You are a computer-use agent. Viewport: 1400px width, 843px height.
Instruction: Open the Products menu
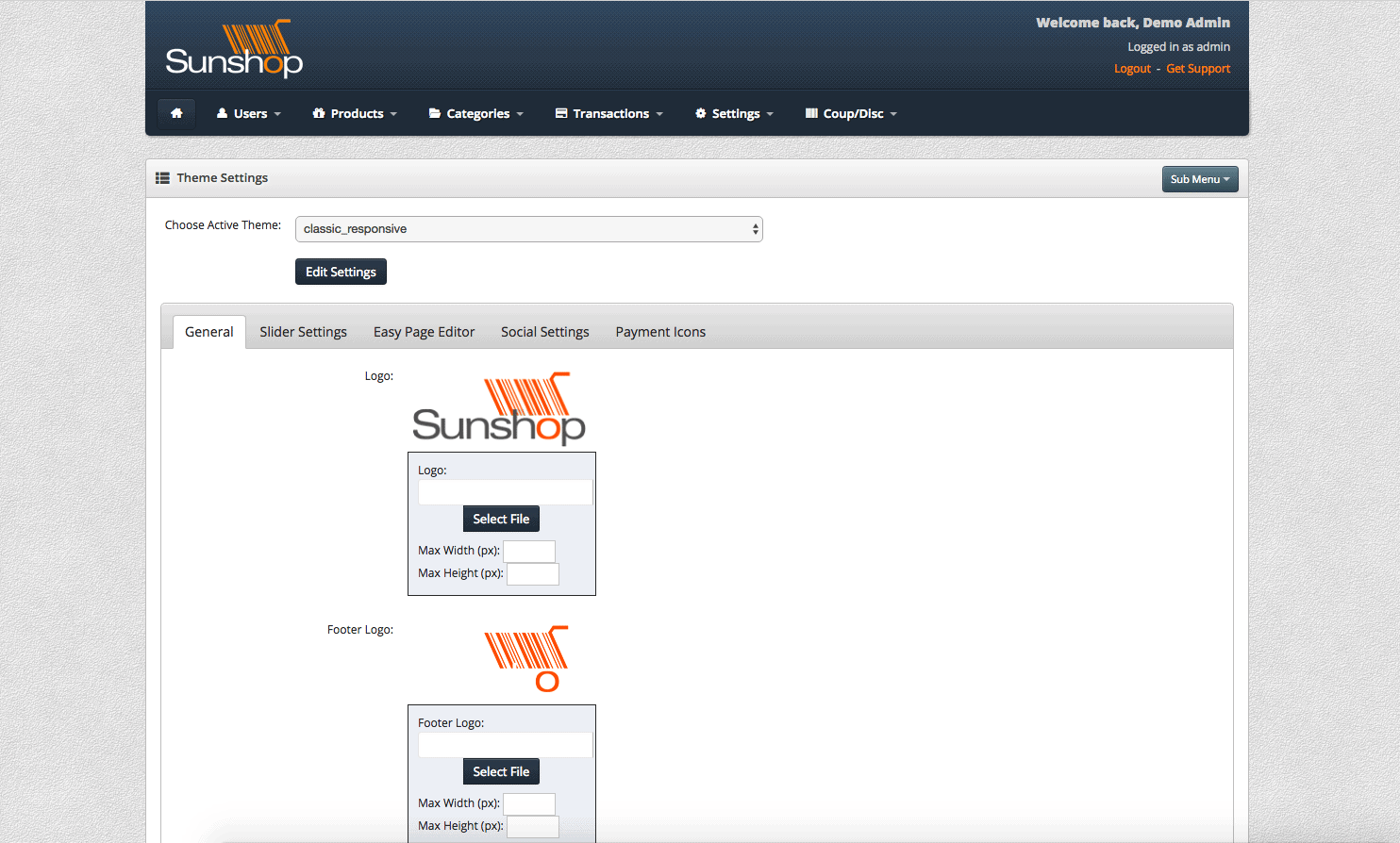355,113
